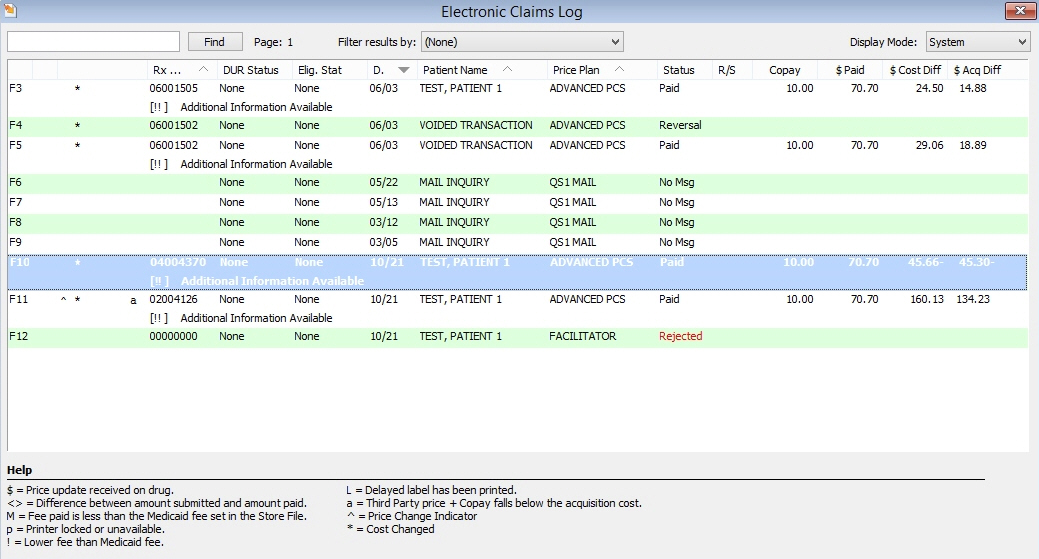Click the $ Paid column header

(x=850, y=70)
